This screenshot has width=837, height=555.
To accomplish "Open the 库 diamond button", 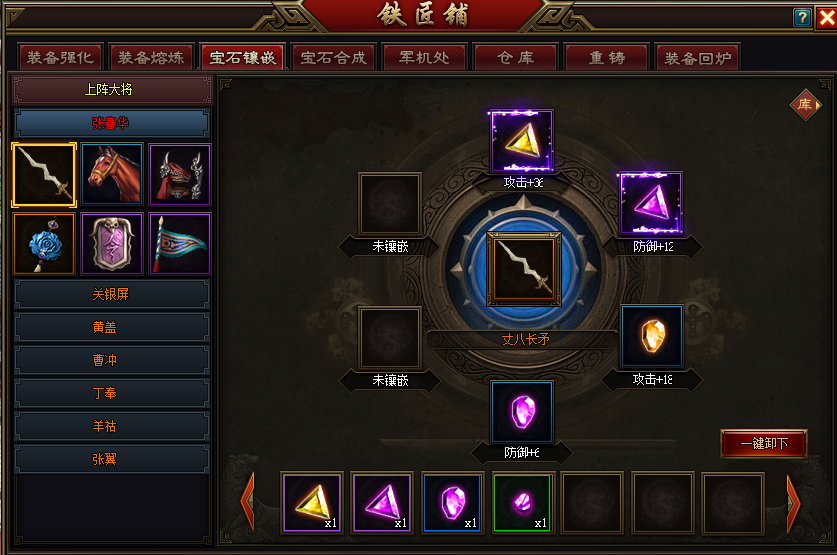I will [805, 105].
